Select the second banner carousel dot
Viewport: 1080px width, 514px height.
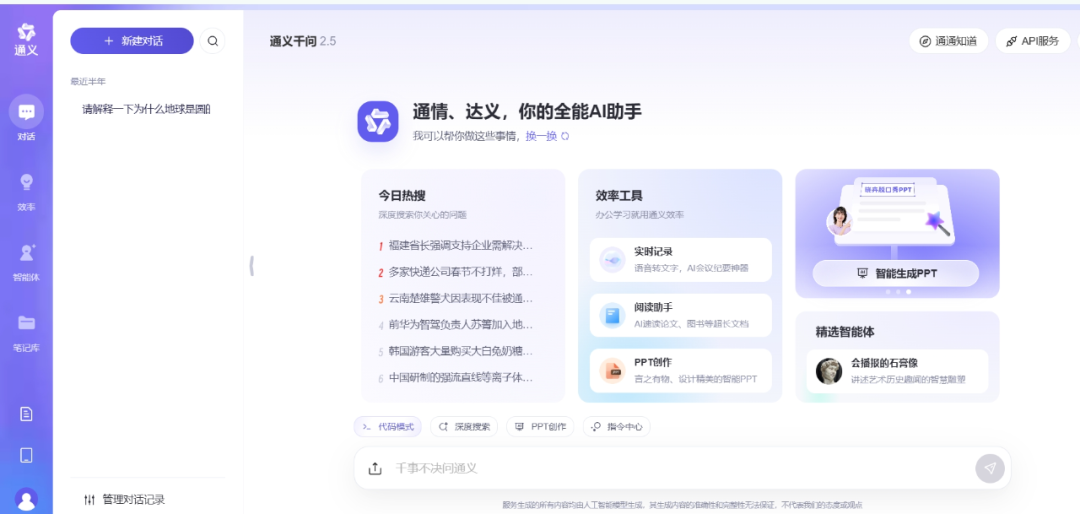tap(898, 292)
